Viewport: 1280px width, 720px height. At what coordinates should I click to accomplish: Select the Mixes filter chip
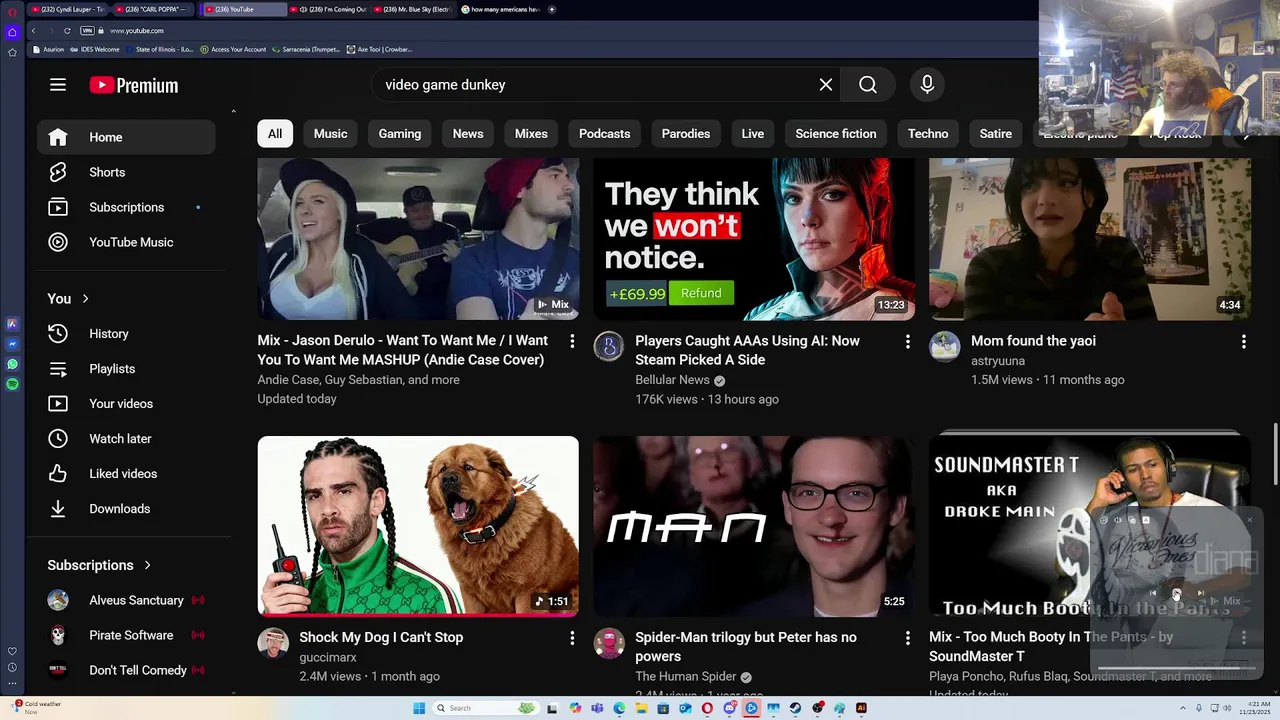tap(531, 134)
